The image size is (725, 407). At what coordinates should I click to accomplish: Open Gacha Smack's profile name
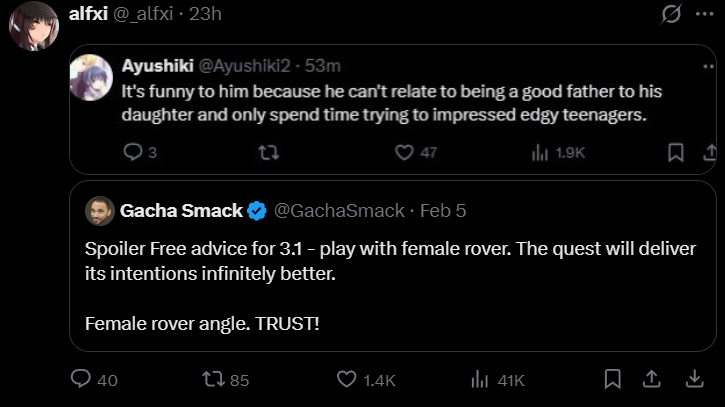(181, 211)
